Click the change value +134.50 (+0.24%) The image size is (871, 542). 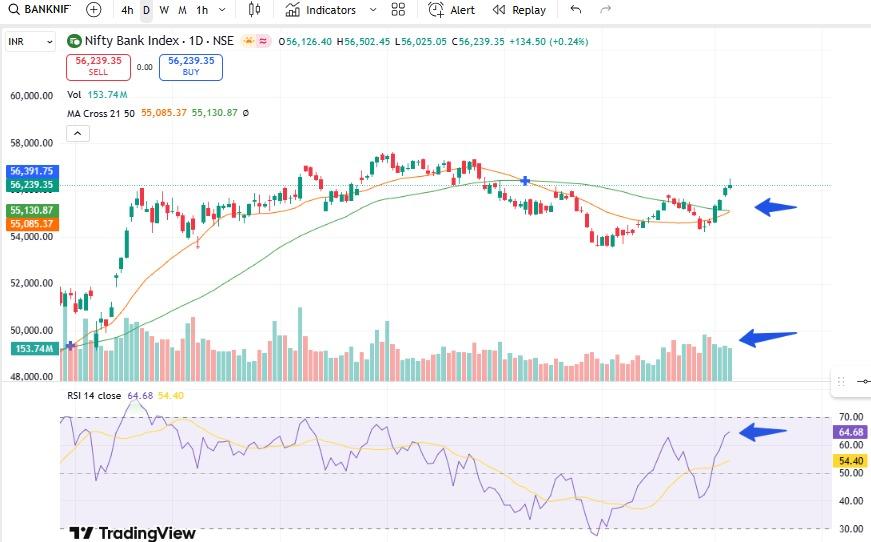[549, 42]
